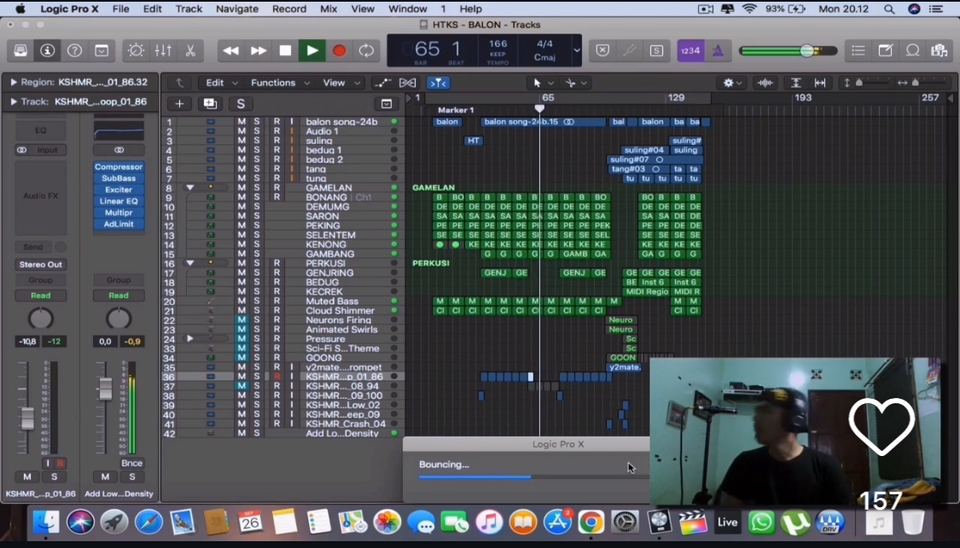Click the Rewind transport button

pos(231,50)
